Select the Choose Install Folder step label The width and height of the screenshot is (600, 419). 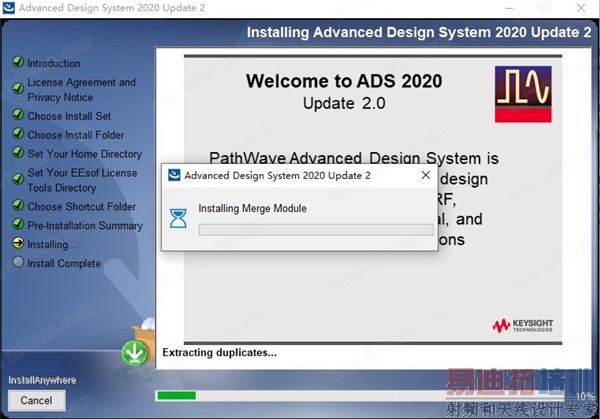[76, 135]
